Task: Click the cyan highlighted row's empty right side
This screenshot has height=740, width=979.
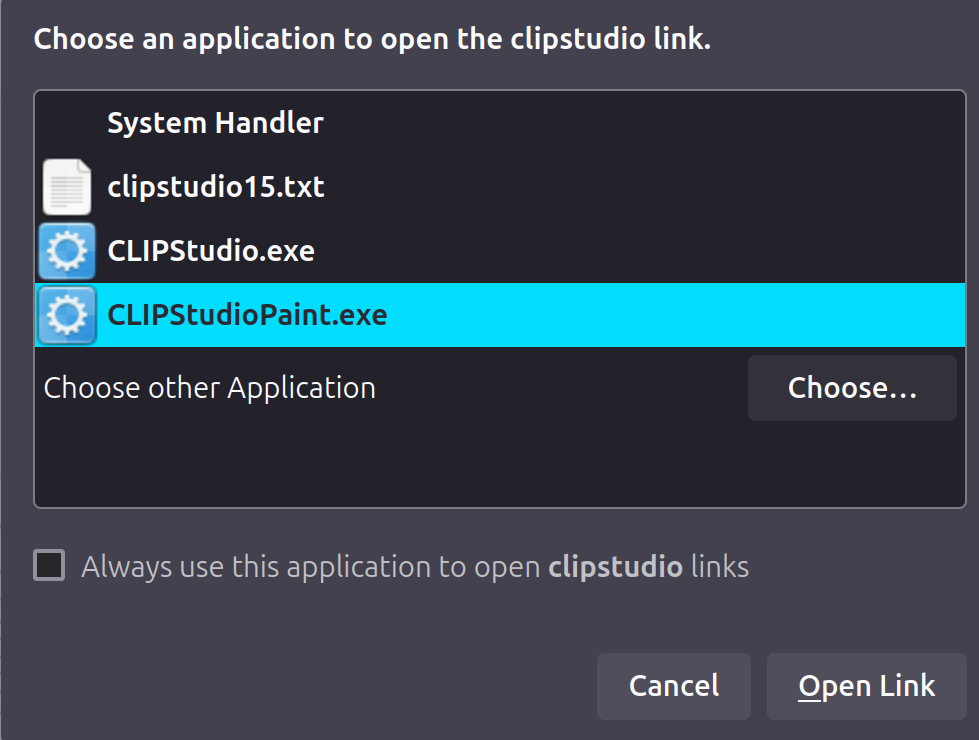Action: click(676, 315)
